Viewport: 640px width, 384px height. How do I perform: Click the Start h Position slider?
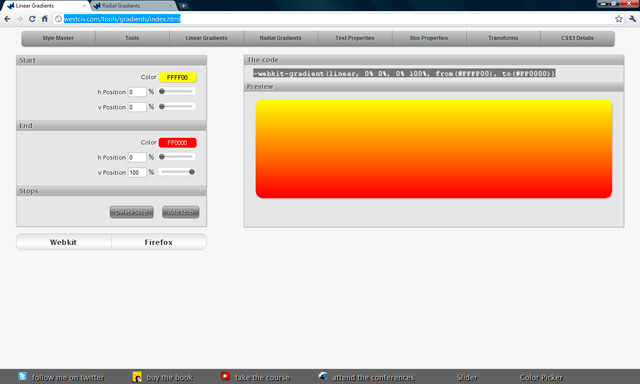coord(177,91)
